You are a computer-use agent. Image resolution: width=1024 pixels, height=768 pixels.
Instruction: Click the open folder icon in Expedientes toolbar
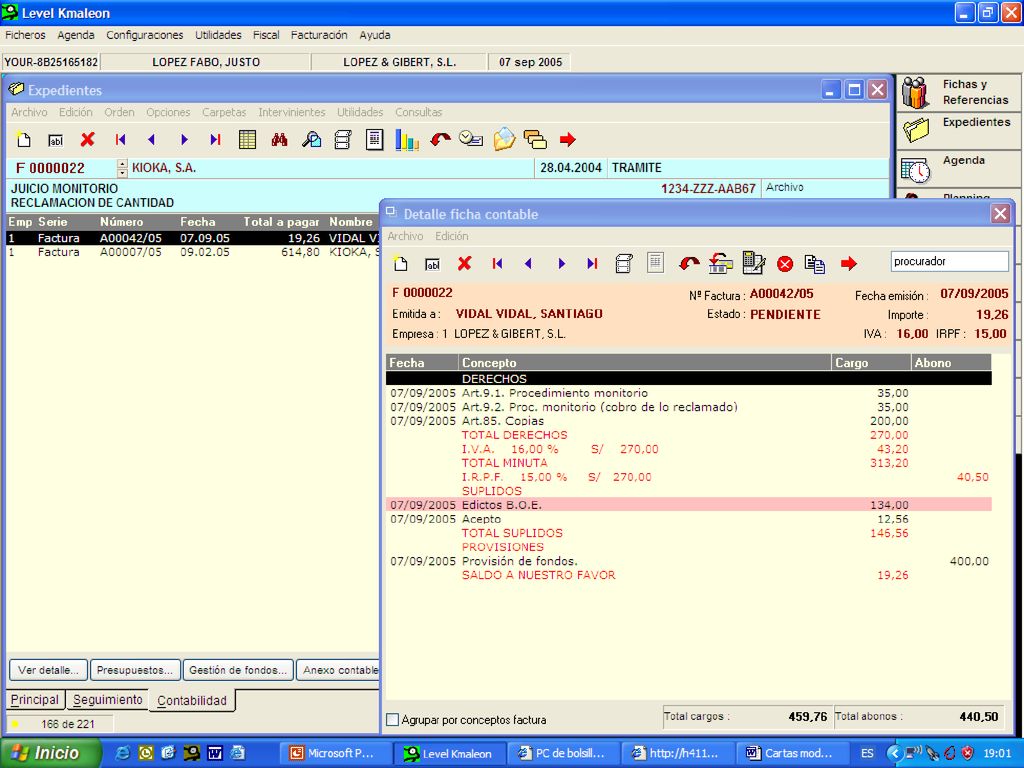pos(504,139)
